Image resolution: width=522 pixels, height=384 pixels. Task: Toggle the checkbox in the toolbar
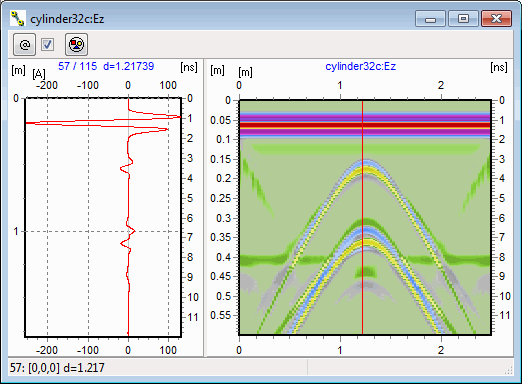point(47,44)
